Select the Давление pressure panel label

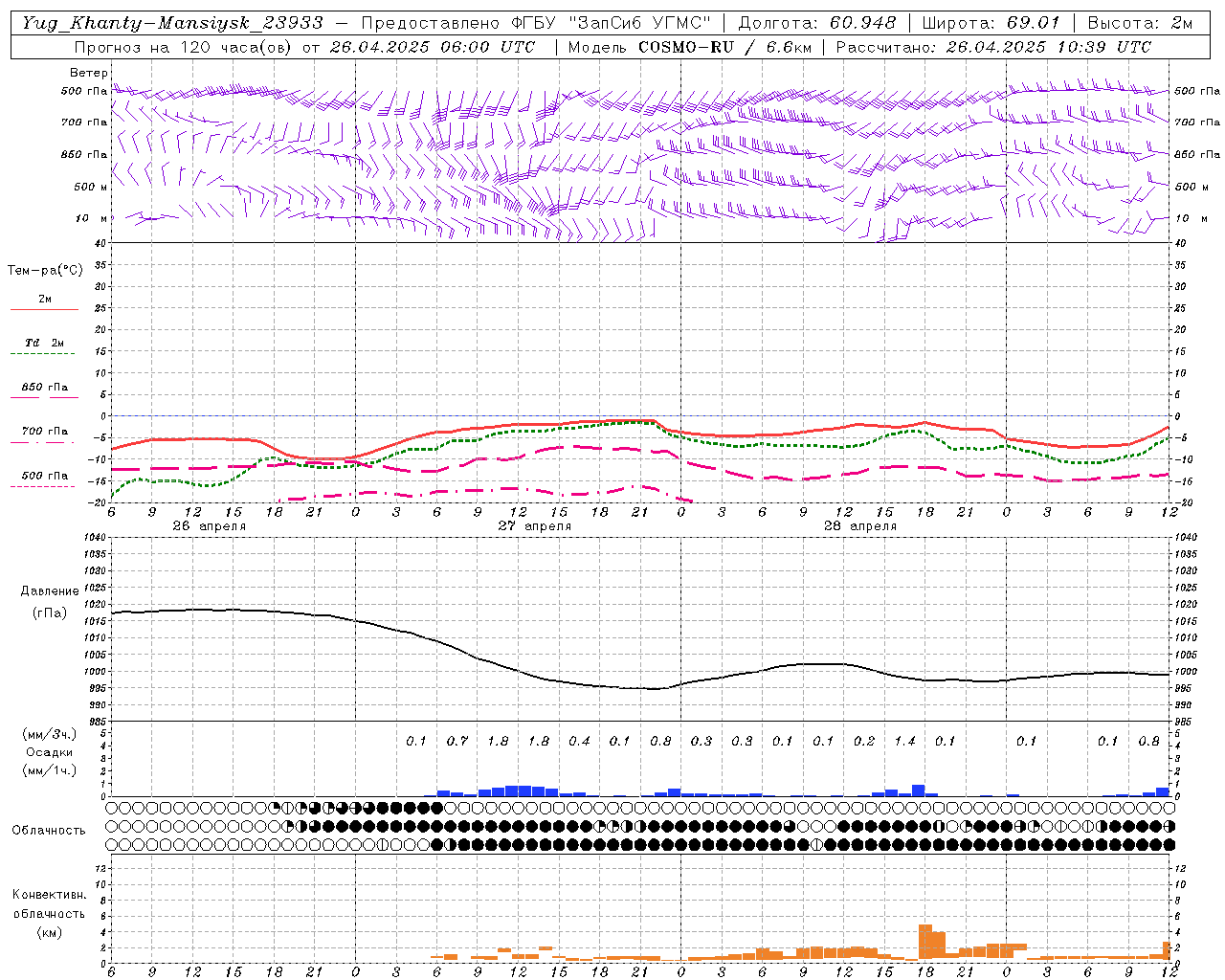click(x=50, y=591)
